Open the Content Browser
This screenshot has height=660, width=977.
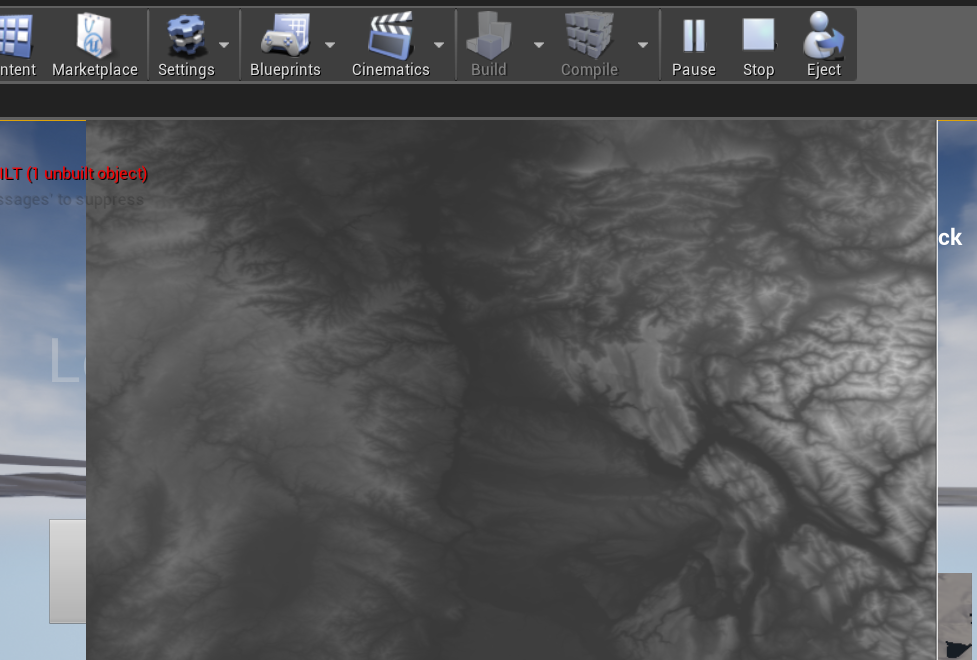point(14,40)
